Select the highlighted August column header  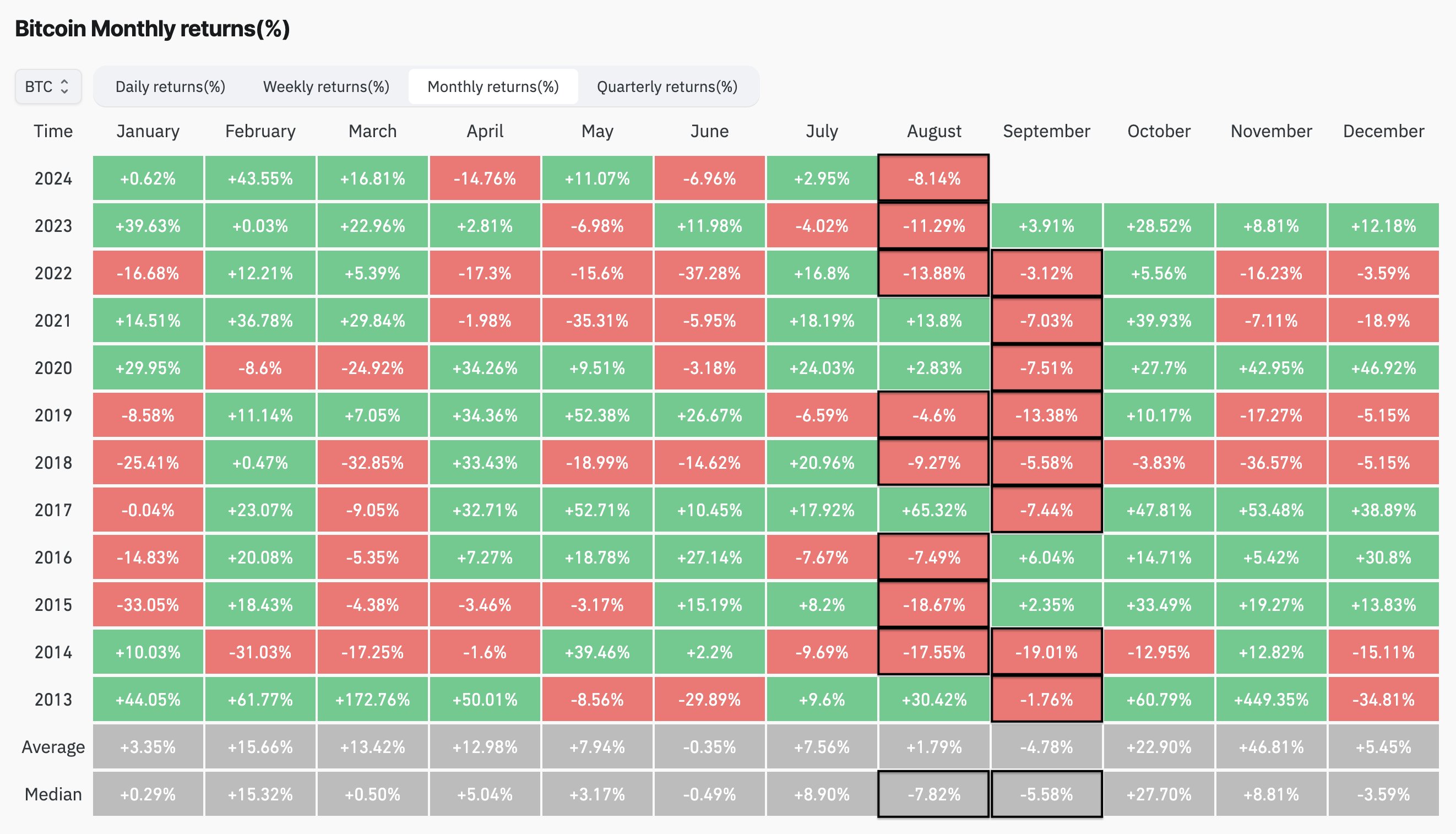(x=933, y=132)
